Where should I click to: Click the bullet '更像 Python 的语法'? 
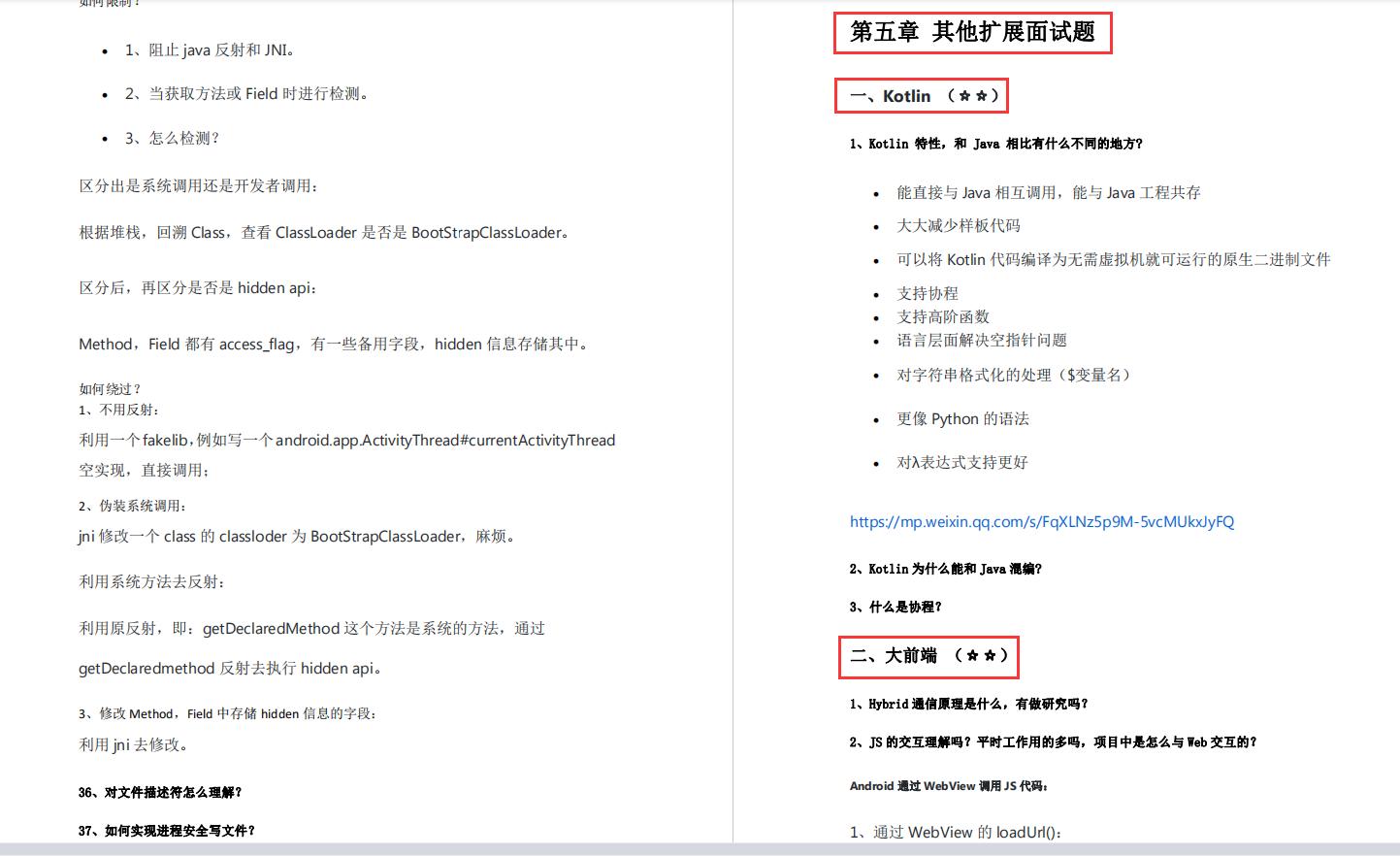[x=962, y=419]
